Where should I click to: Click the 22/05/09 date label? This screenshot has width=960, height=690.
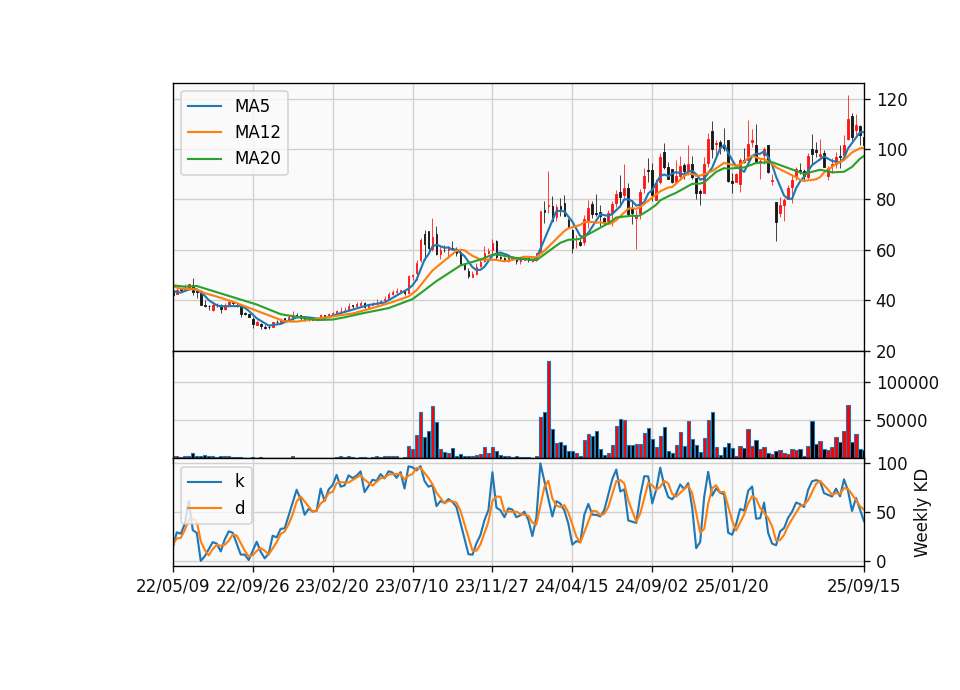[x=173, y=587]
